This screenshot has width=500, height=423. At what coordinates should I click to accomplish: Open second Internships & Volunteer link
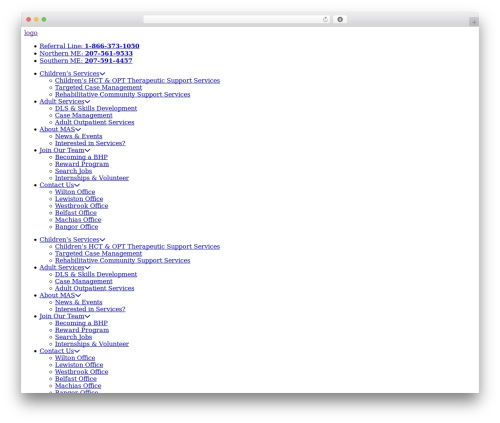92,344
